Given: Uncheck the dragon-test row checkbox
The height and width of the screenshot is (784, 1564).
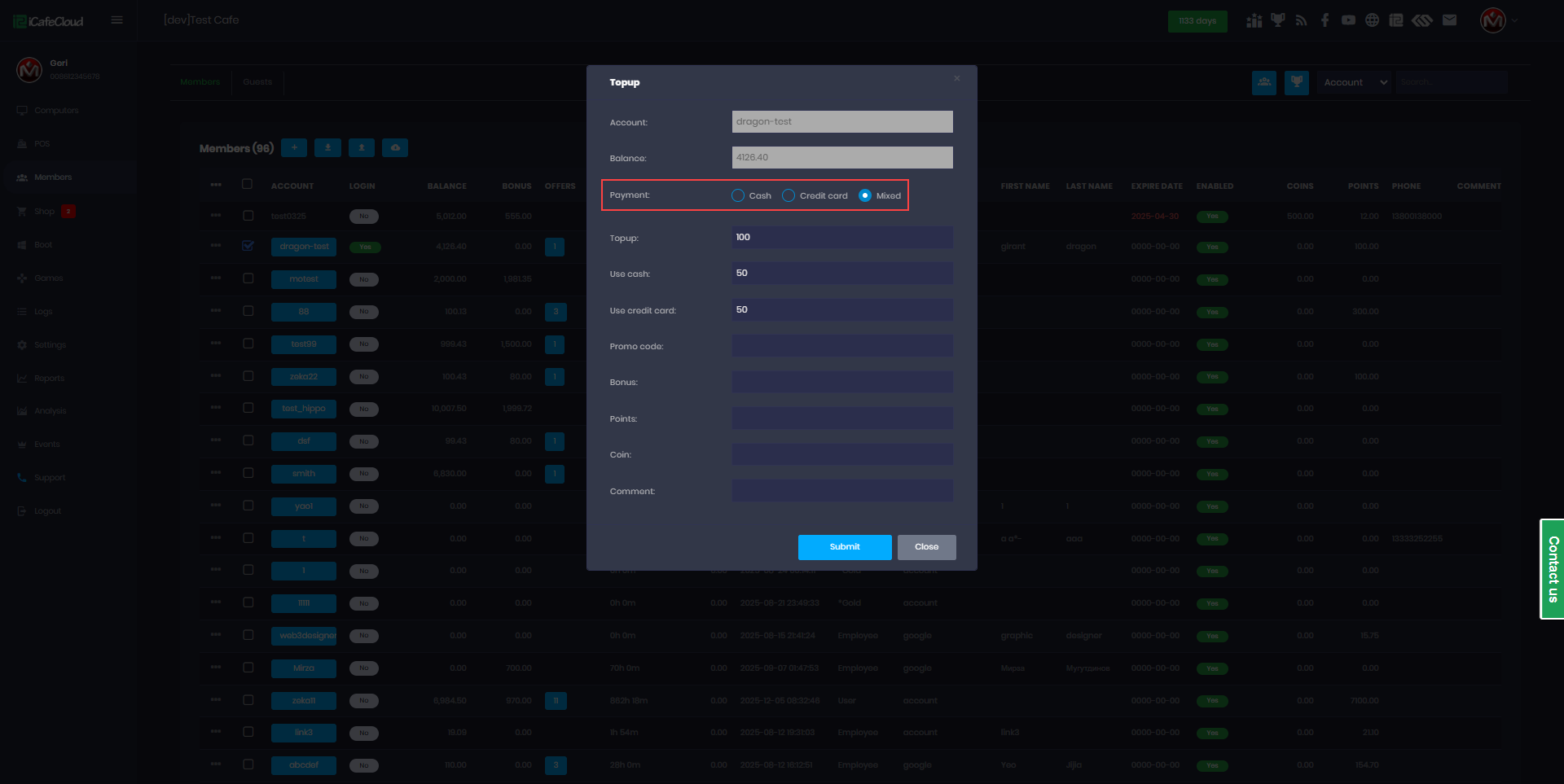Looking at the screenshot, I should 248,246.
